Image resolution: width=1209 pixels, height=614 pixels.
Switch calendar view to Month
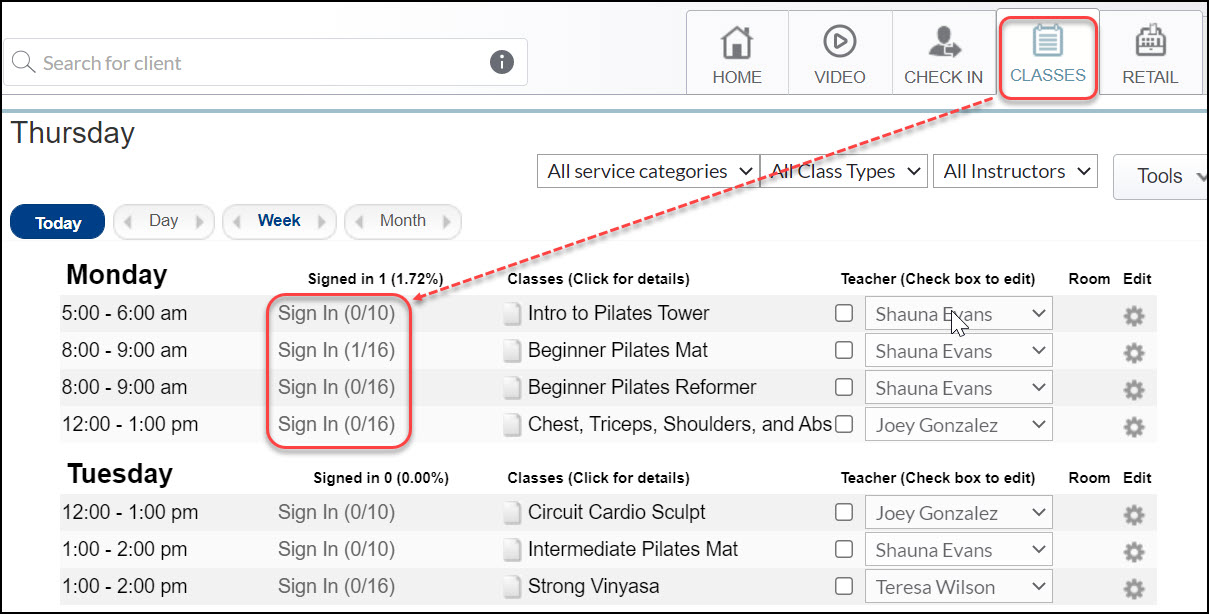click(x=402, y=222)
